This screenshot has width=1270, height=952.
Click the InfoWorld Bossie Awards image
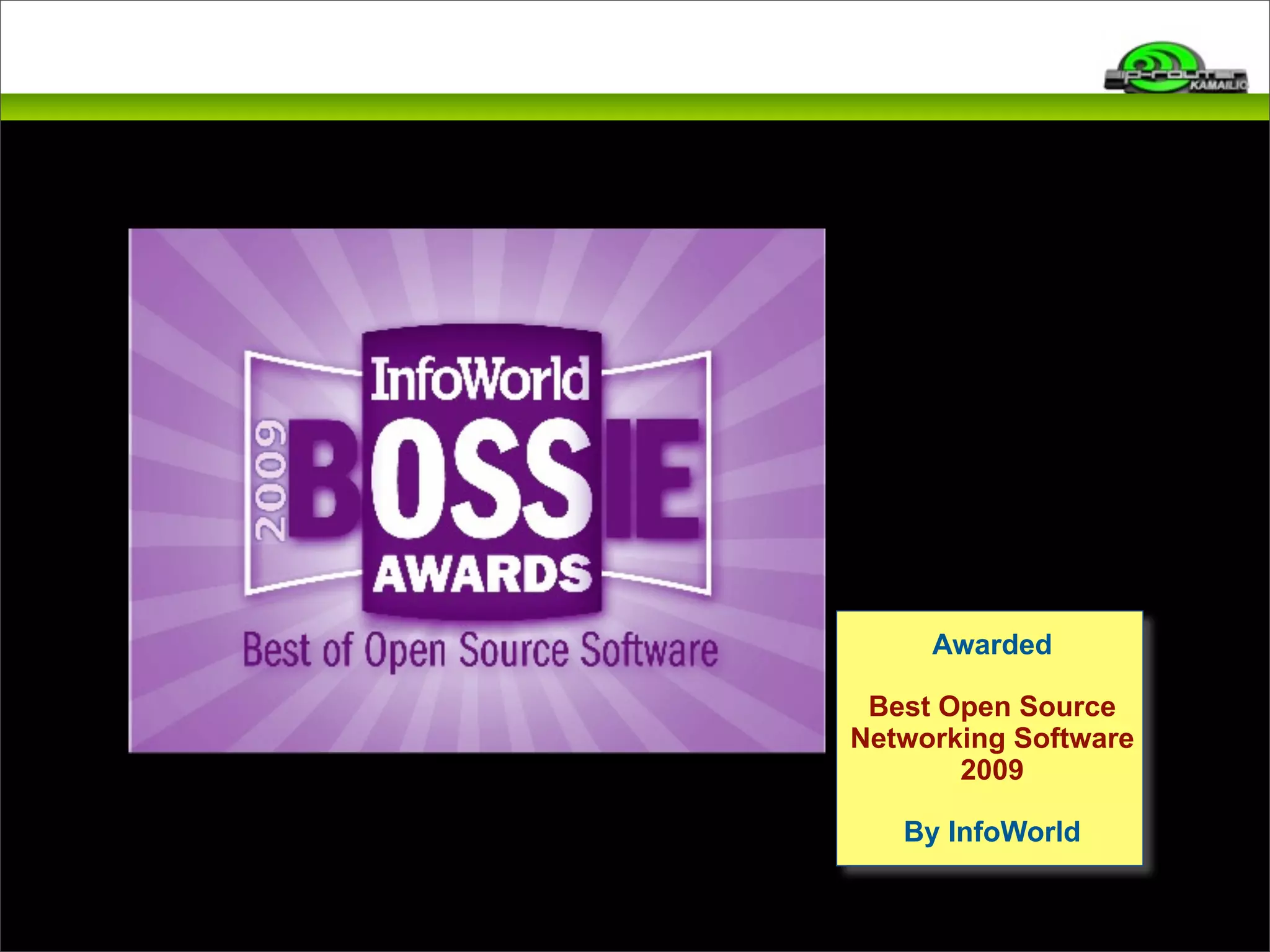click(x=477, y=490)
